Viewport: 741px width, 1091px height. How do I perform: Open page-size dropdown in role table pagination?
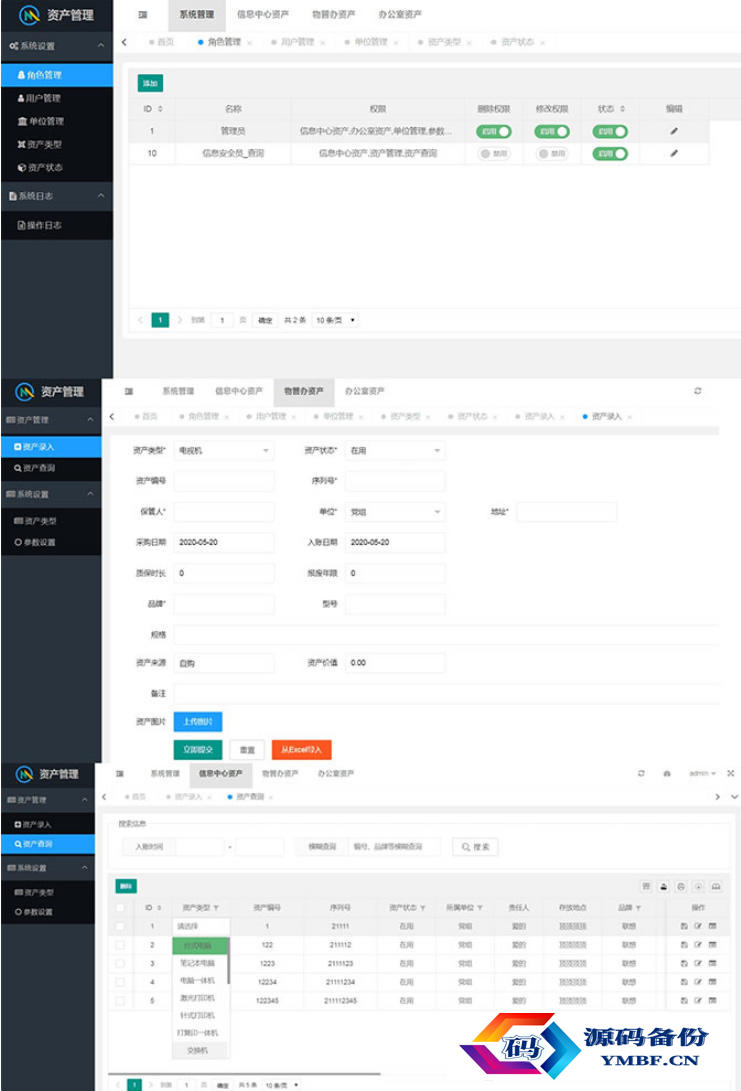[x=335, y=320]
